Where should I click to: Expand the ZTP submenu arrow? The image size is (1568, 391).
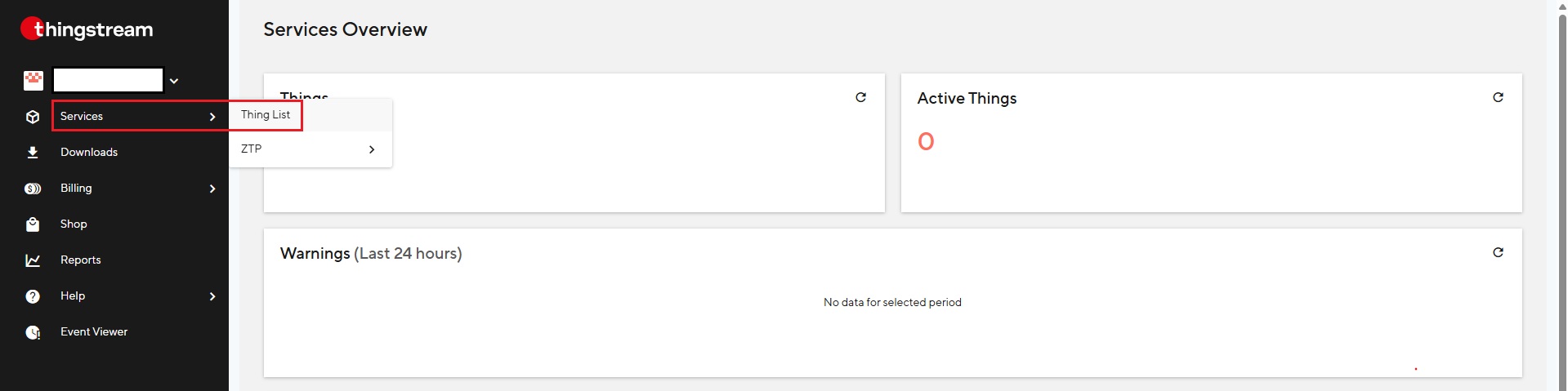[372, 149]
